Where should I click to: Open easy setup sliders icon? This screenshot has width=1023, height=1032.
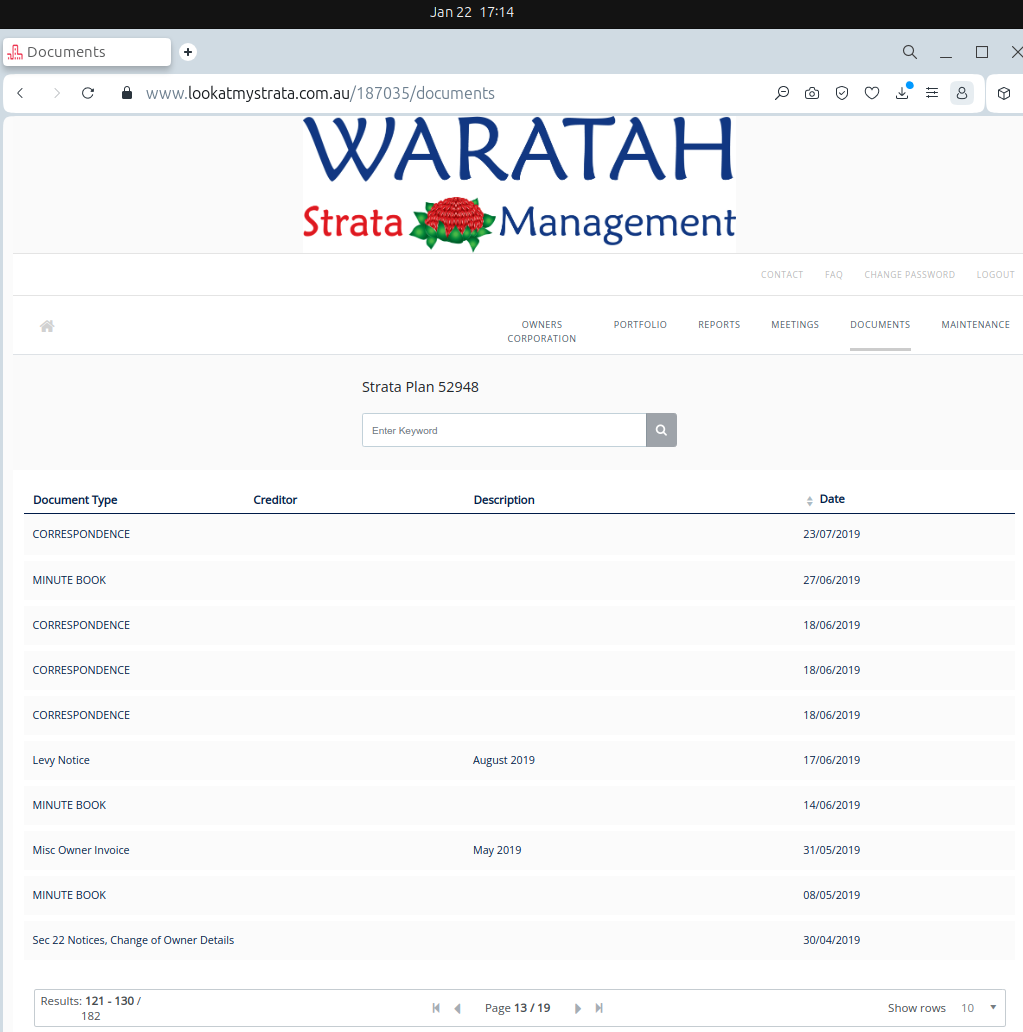coord(931,93)
